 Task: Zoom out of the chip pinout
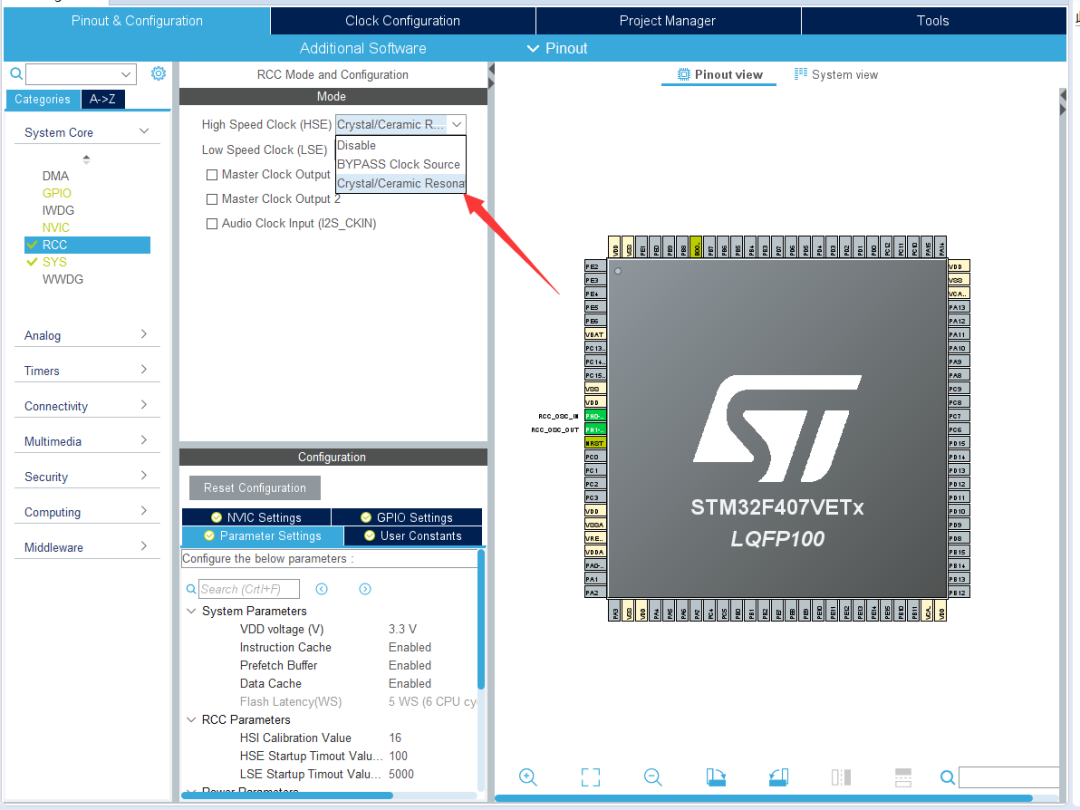point(652,777)
